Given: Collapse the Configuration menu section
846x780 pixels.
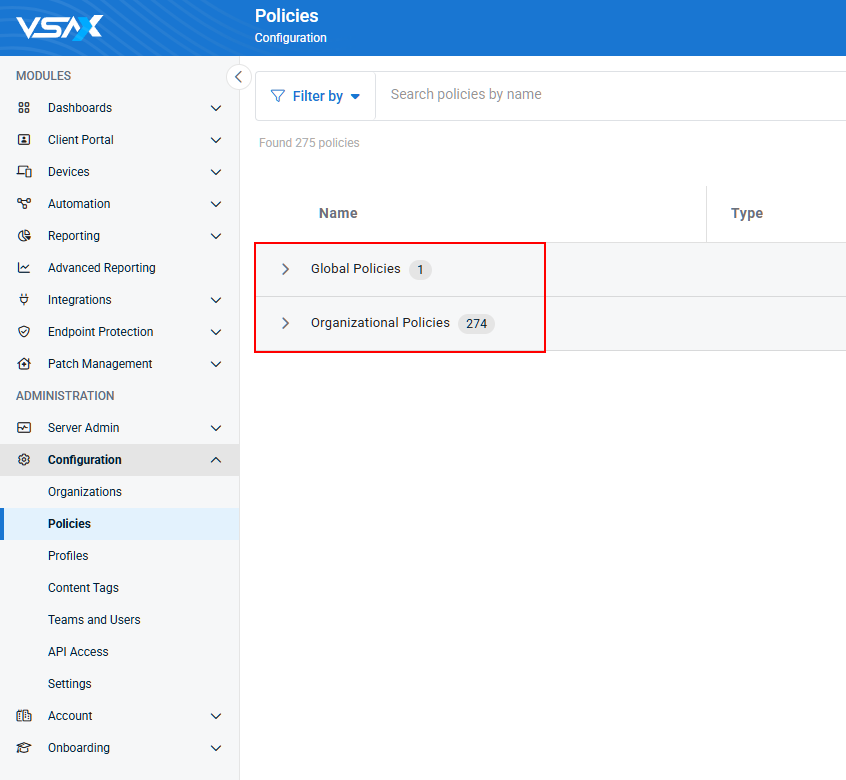Looking at the screenshot, I should coord(216,460).
